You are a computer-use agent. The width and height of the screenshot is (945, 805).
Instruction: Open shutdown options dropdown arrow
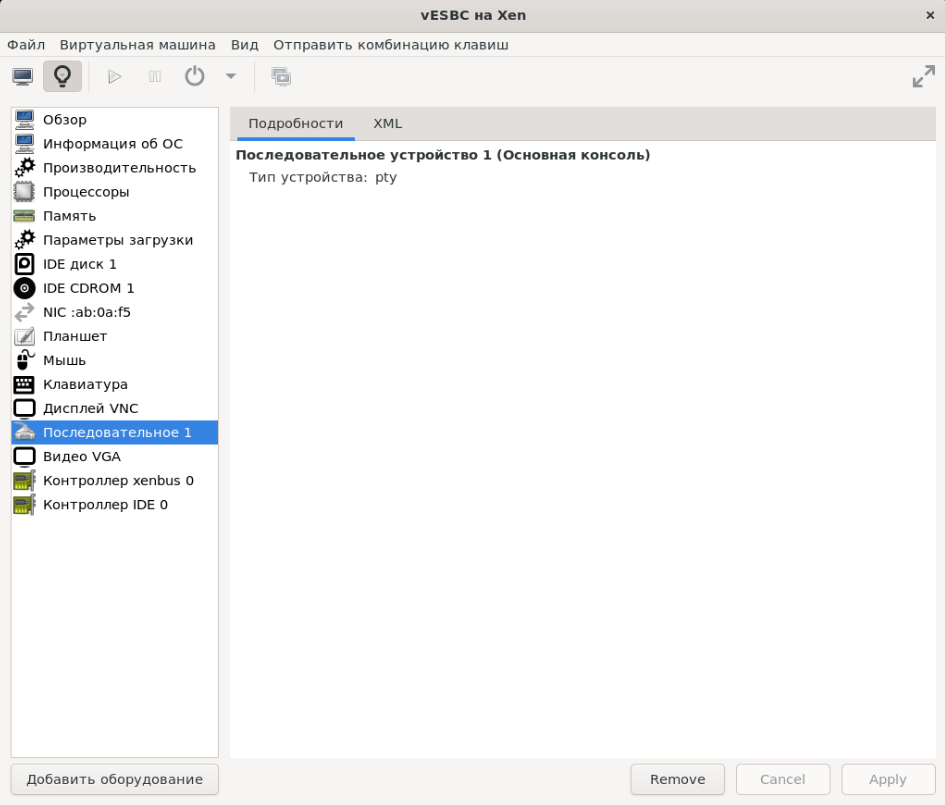click(231, 77)
